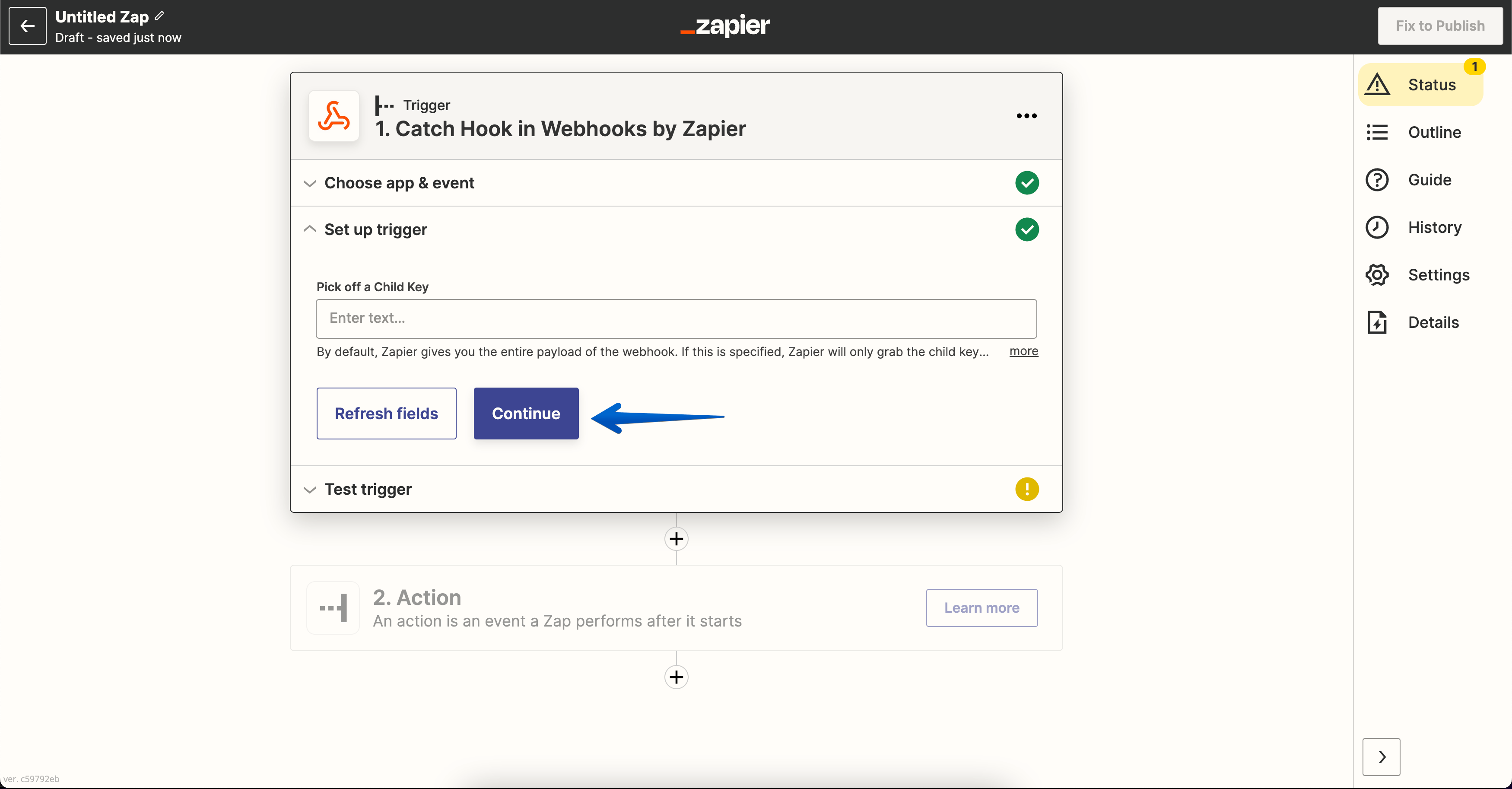
Task: Edit Zap name via pencil icon
Action: tap(160, 16)
